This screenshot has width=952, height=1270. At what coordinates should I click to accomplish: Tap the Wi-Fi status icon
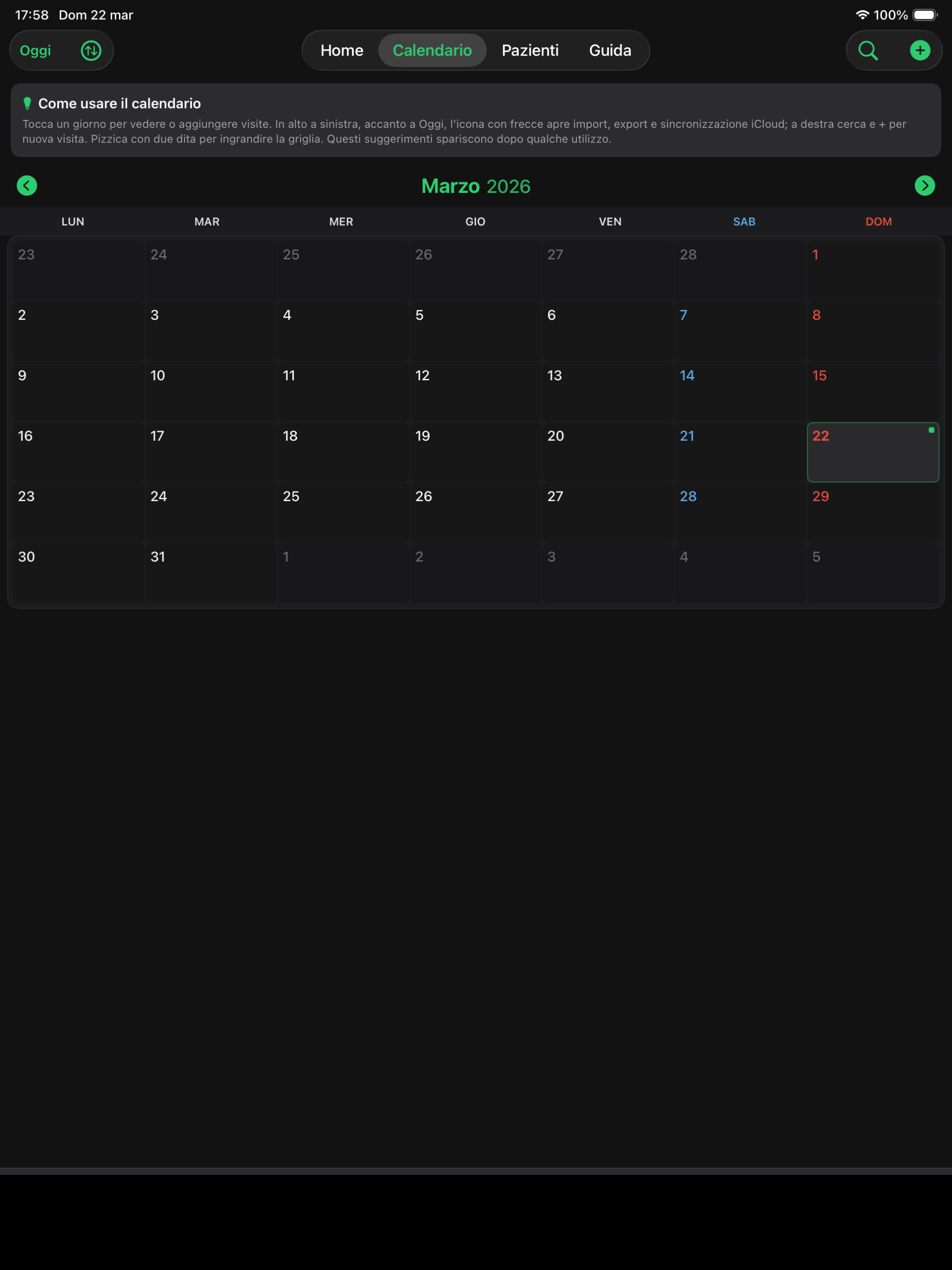coord(862,15)
